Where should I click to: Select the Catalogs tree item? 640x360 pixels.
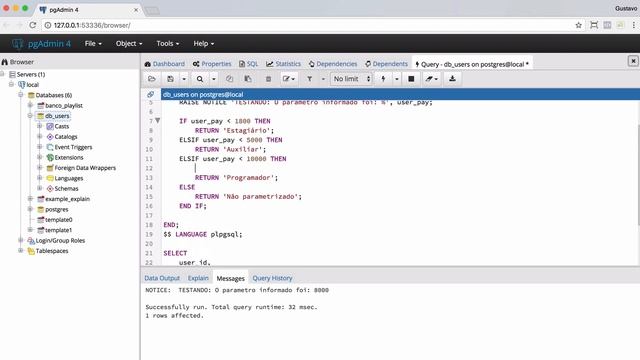pyautogui.click(x=66, y=137)
